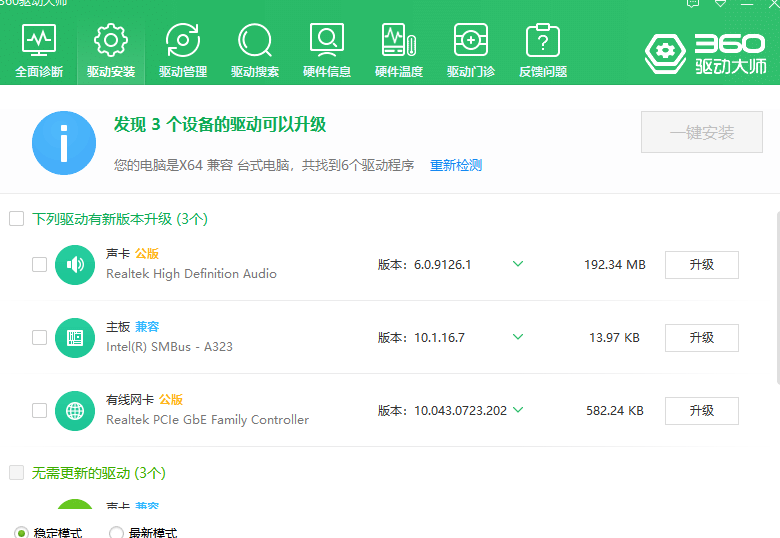Screen dimensions: 780x538
Task: Click the vertical scrollbar of driver list
Action: tap(776, 300)
